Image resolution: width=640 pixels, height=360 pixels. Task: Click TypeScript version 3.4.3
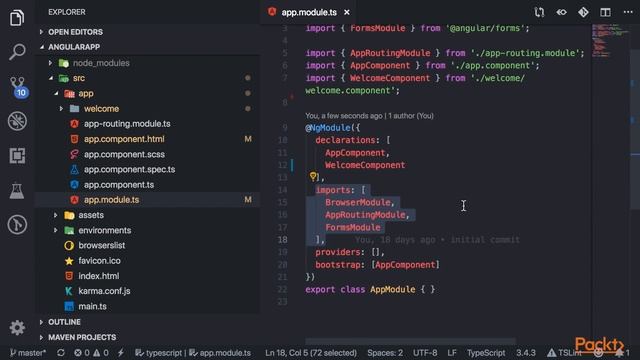tap(526, 353)
